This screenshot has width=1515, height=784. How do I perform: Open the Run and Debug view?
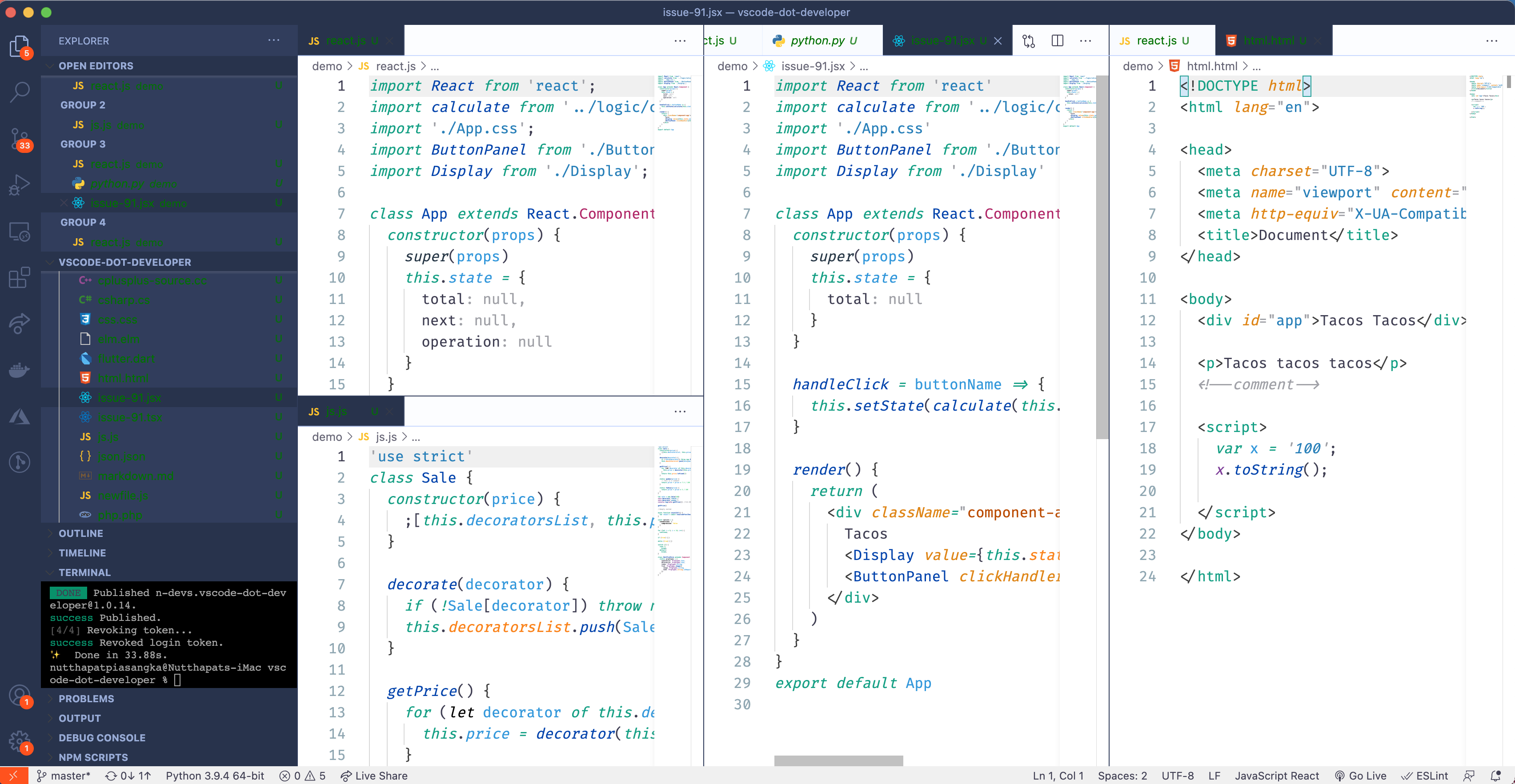click(x=20, y=185)
